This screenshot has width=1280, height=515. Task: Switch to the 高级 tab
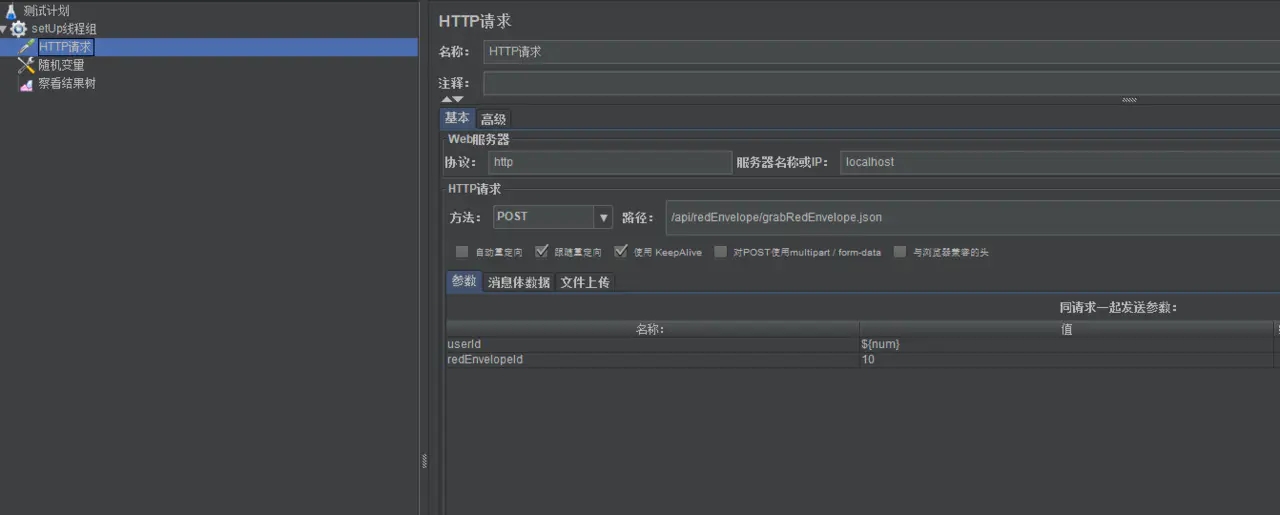coord(493,119)
